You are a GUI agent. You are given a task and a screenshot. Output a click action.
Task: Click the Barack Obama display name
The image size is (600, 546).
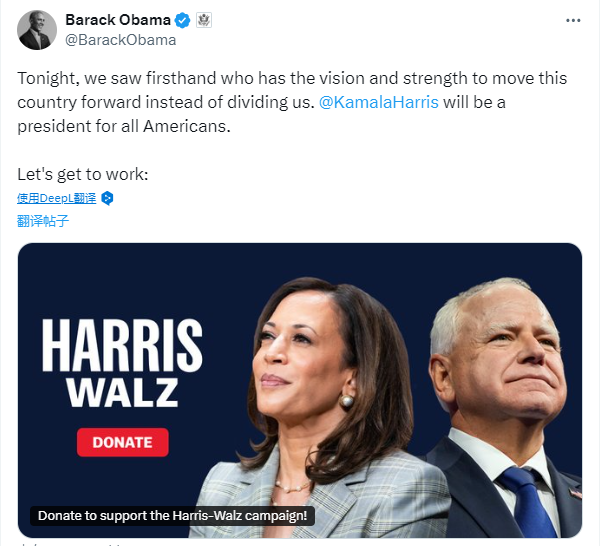tap(118, 20)
